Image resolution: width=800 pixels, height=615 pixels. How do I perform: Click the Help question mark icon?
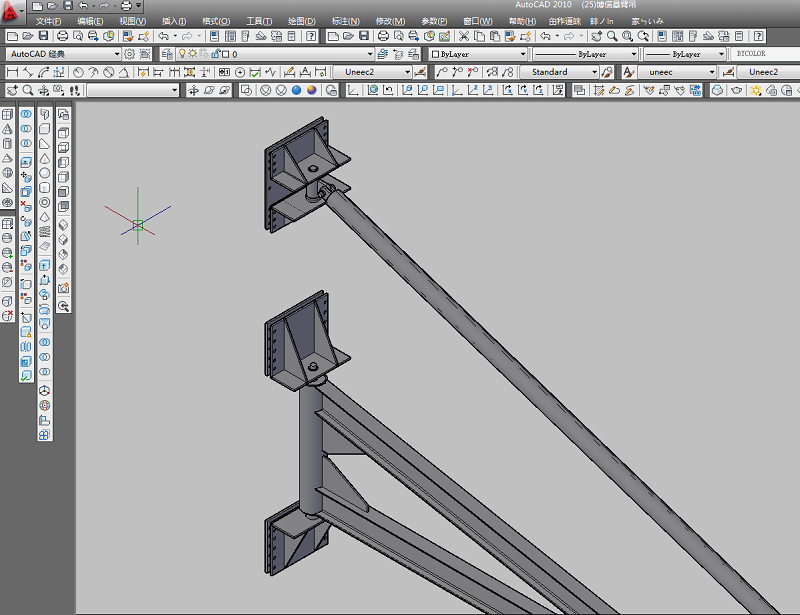pos(311,37)
